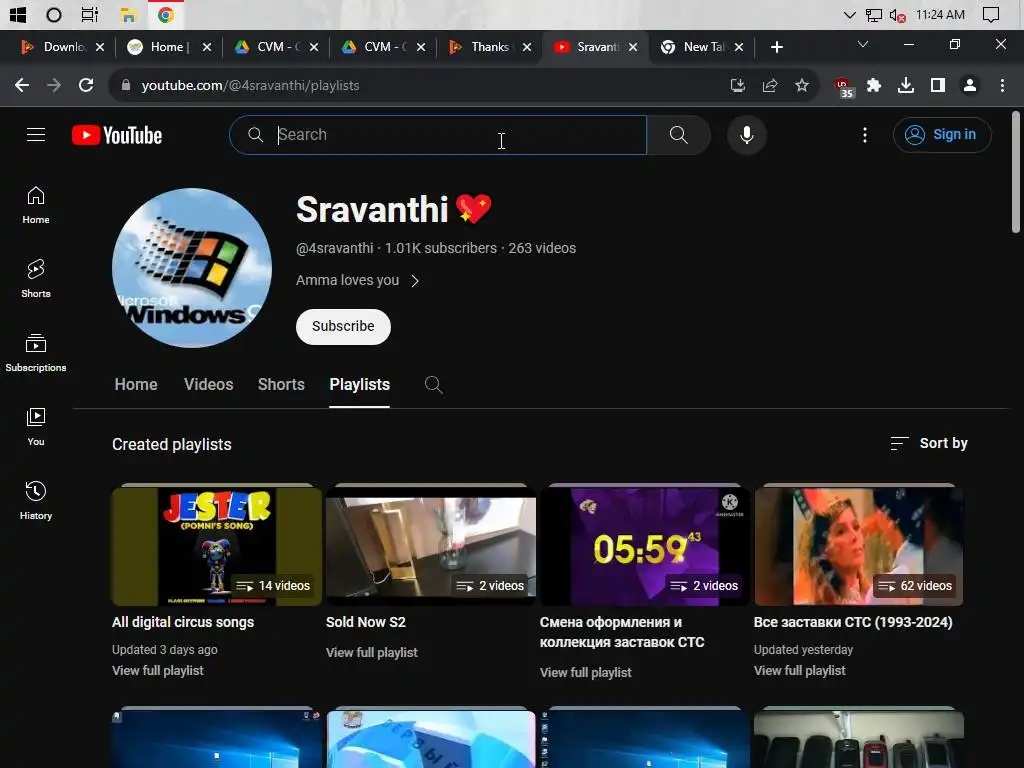Close the New Tab browser tab

coord(739,47)
